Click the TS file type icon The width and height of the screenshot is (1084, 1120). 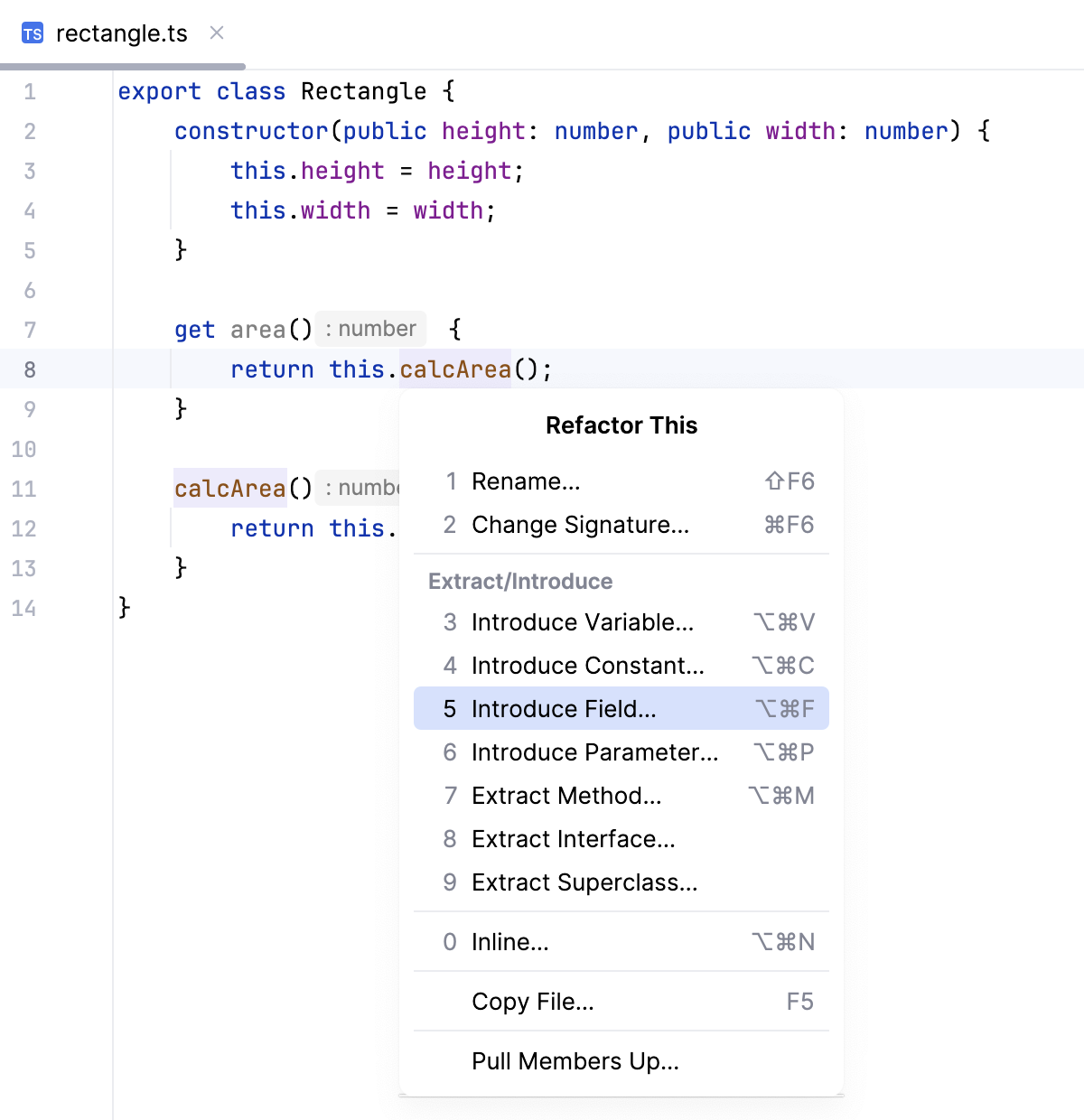click(x=32, y=34)
